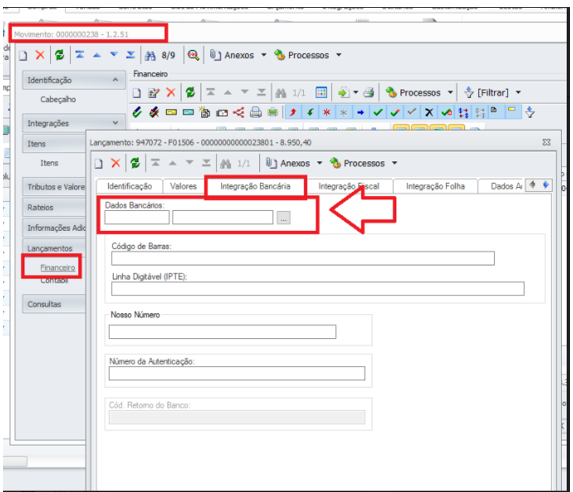Focus the Nosso Número field

pos(222,332)
